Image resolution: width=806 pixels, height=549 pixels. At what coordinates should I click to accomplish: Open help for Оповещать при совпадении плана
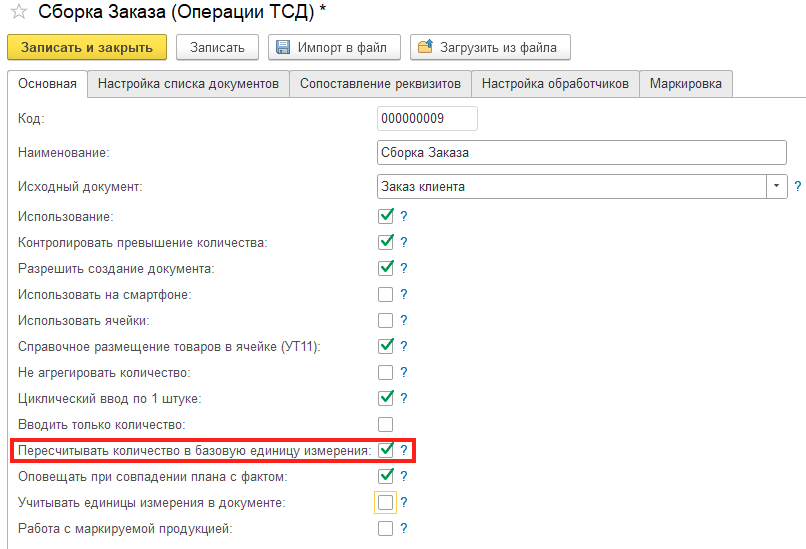[404, 477]
